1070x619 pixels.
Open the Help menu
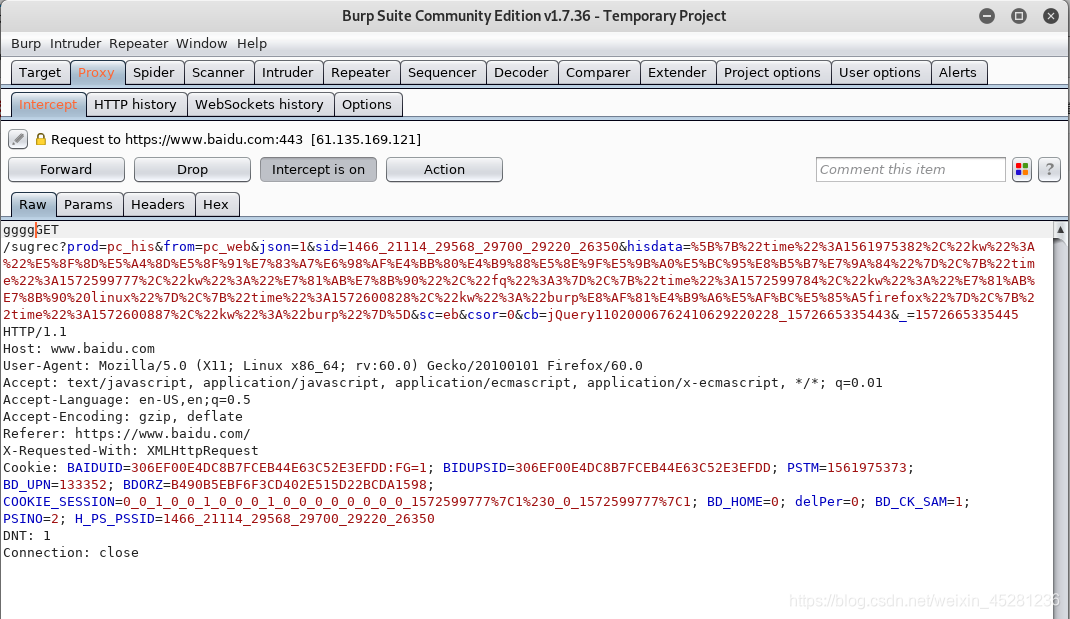(x=252, y=44)
